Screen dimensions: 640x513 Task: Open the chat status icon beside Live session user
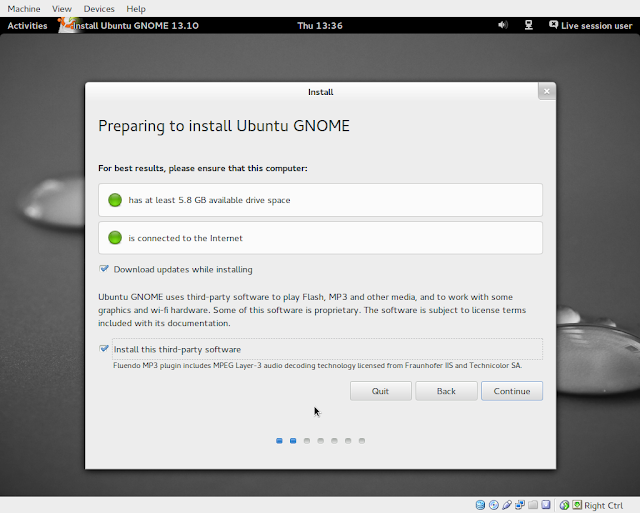(x=553, y=25)
